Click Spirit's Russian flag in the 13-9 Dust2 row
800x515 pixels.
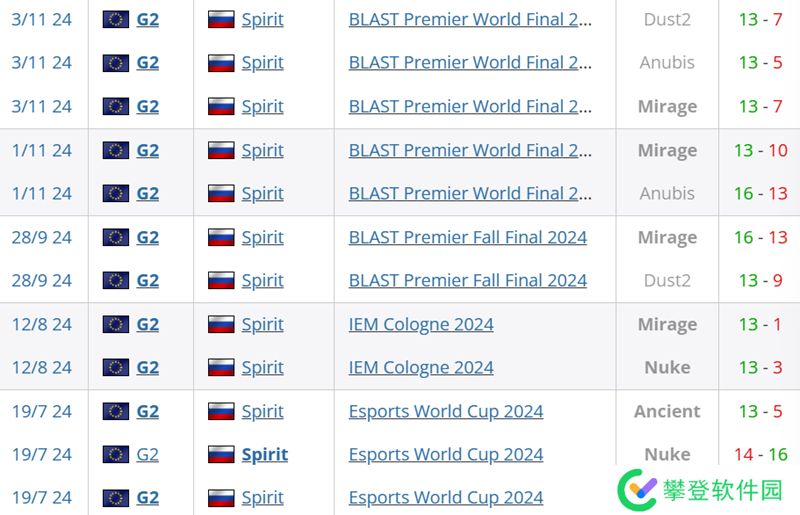(221, 281)
